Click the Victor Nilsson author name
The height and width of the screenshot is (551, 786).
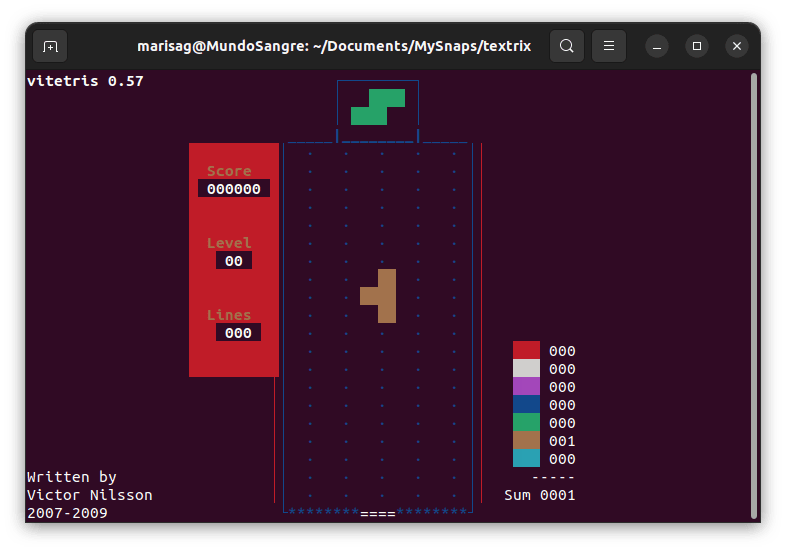pos(90,495)
